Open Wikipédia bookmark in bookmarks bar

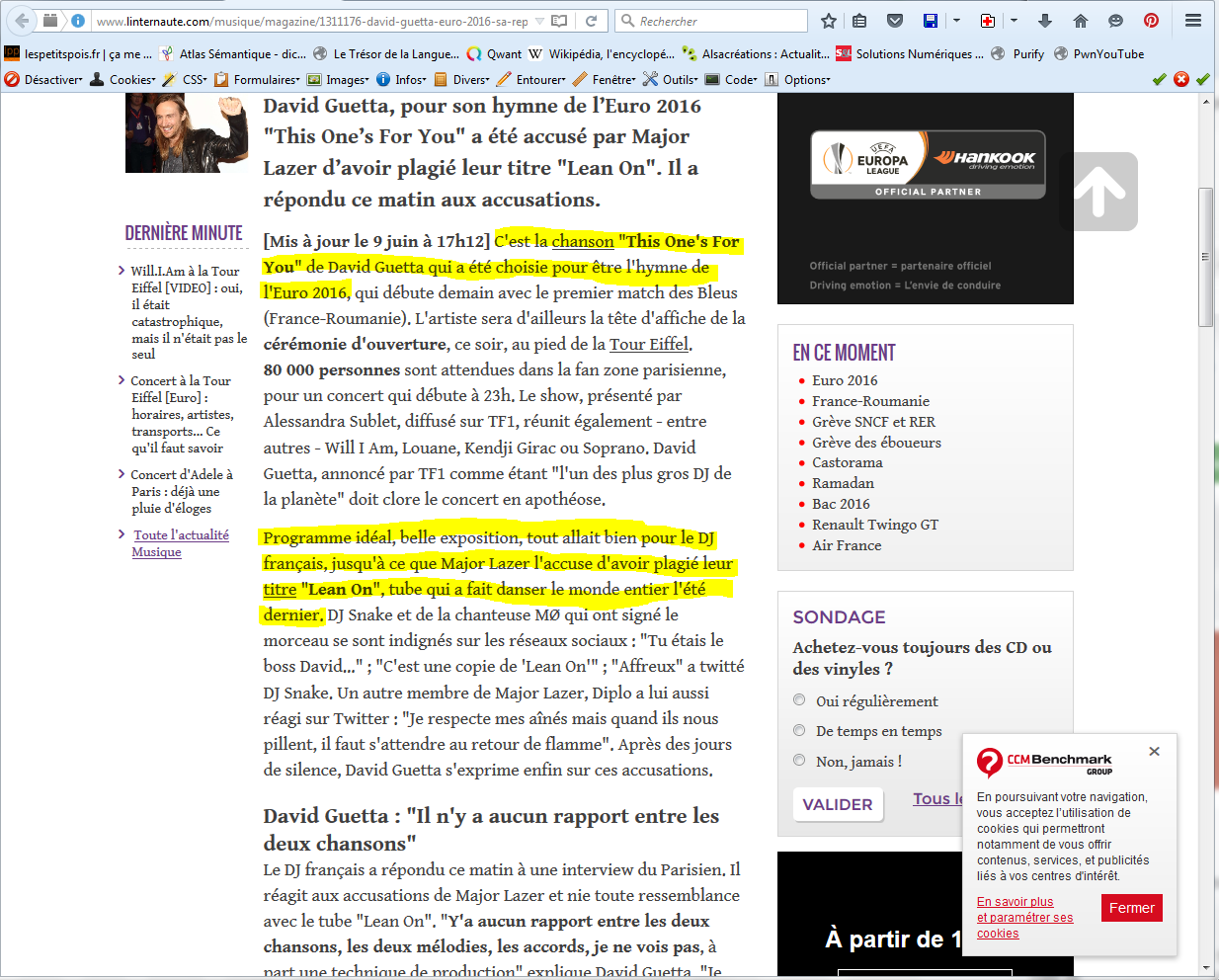pyautogui.click(x=602, y=54)
